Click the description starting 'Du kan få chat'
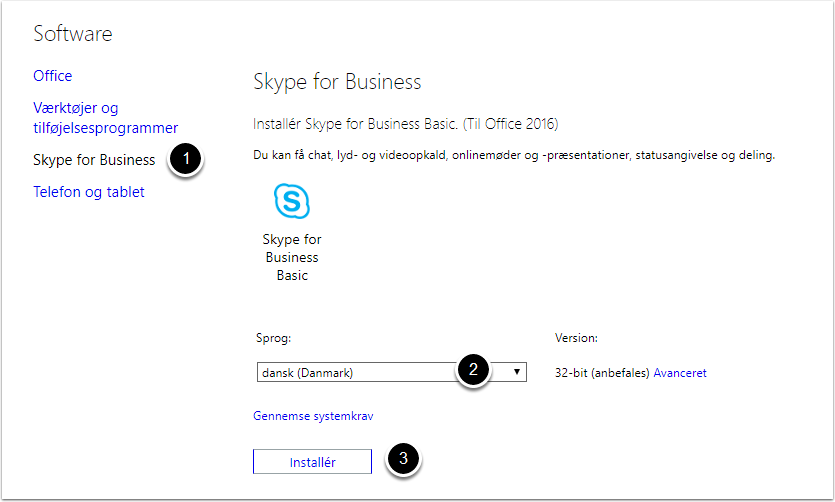Image resolution: width=835 pixels, height=502 pixels. point(514,155)
